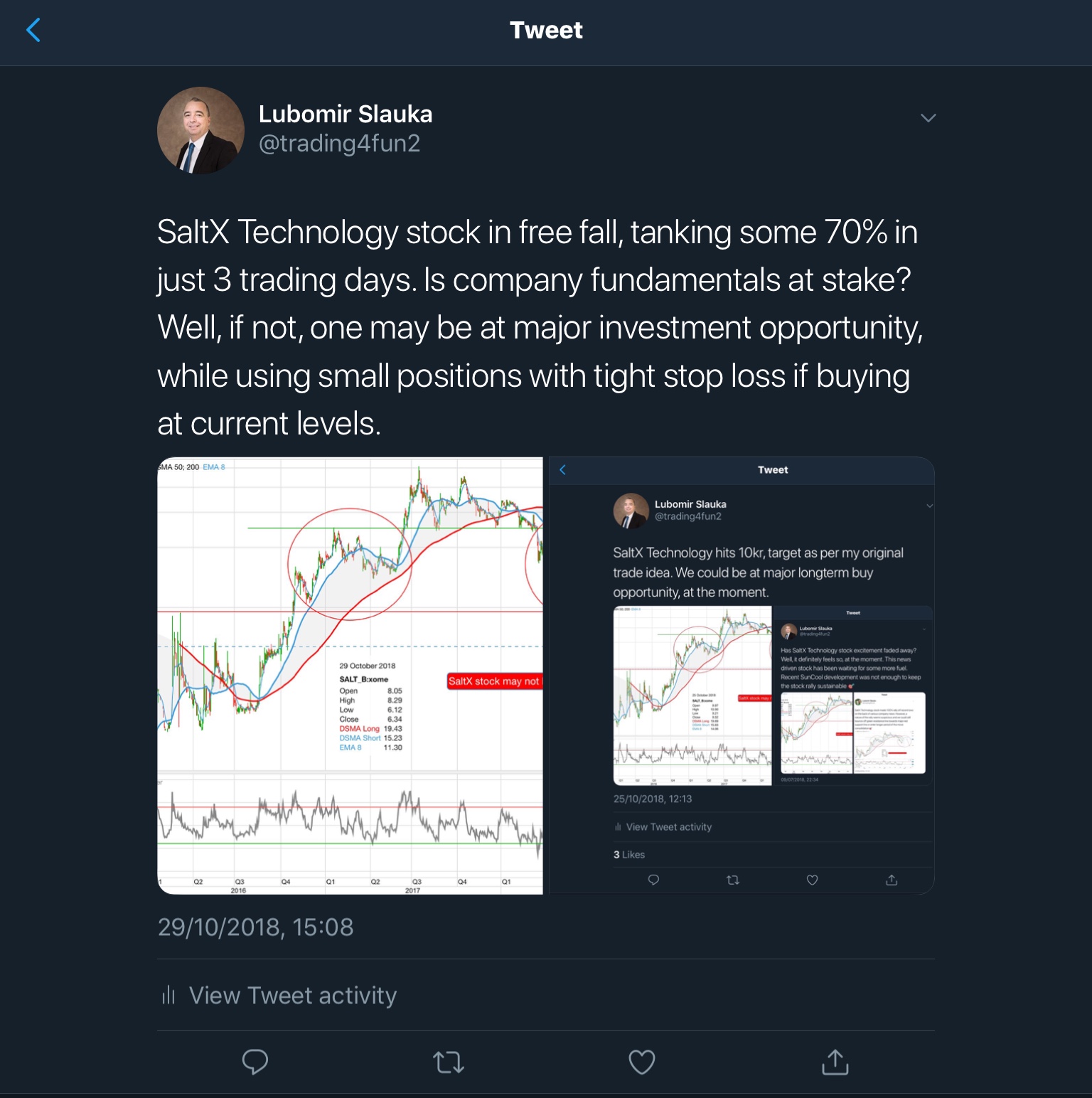Like the main tweet with heart icon

tap(641, 1062)
